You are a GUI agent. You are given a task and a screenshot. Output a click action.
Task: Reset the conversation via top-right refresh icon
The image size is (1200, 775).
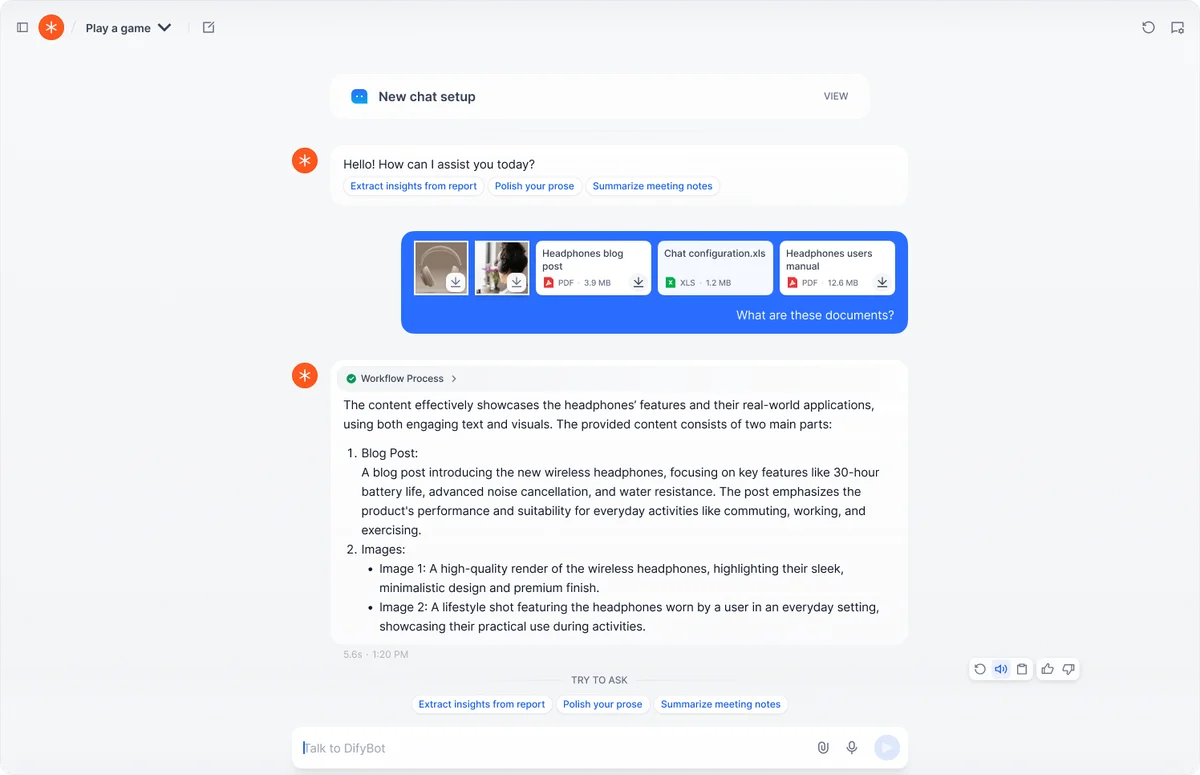point(1148,27)
